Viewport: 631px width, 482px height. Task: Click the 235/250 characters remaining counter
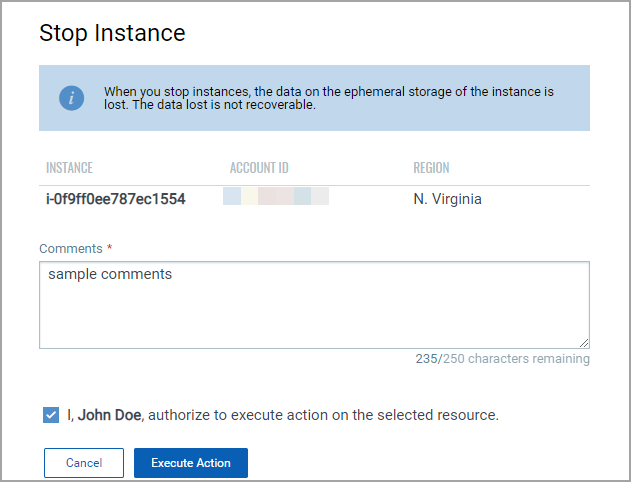coord(502,359)
